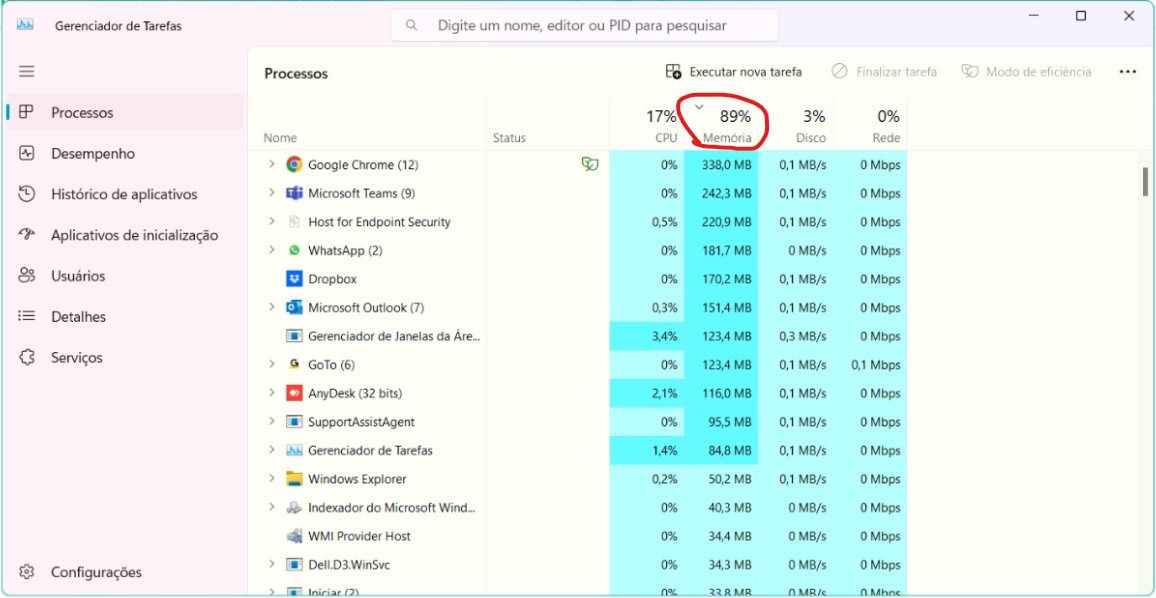
Task: Click the WhatsApp icon
Action: click(294, 251)
